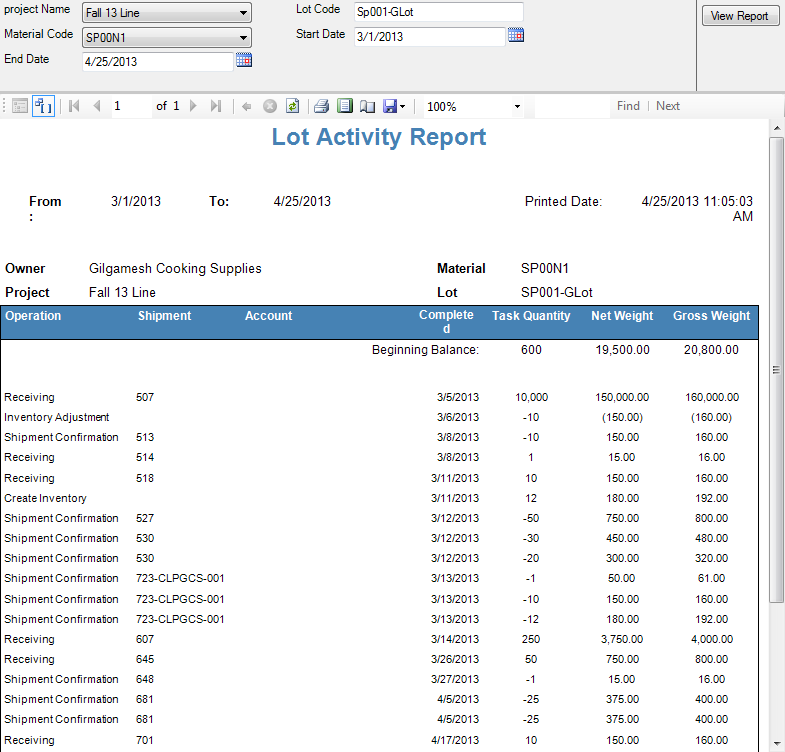Open page setup icon
The height and width of the screenshot is (752, 785).
367,107
